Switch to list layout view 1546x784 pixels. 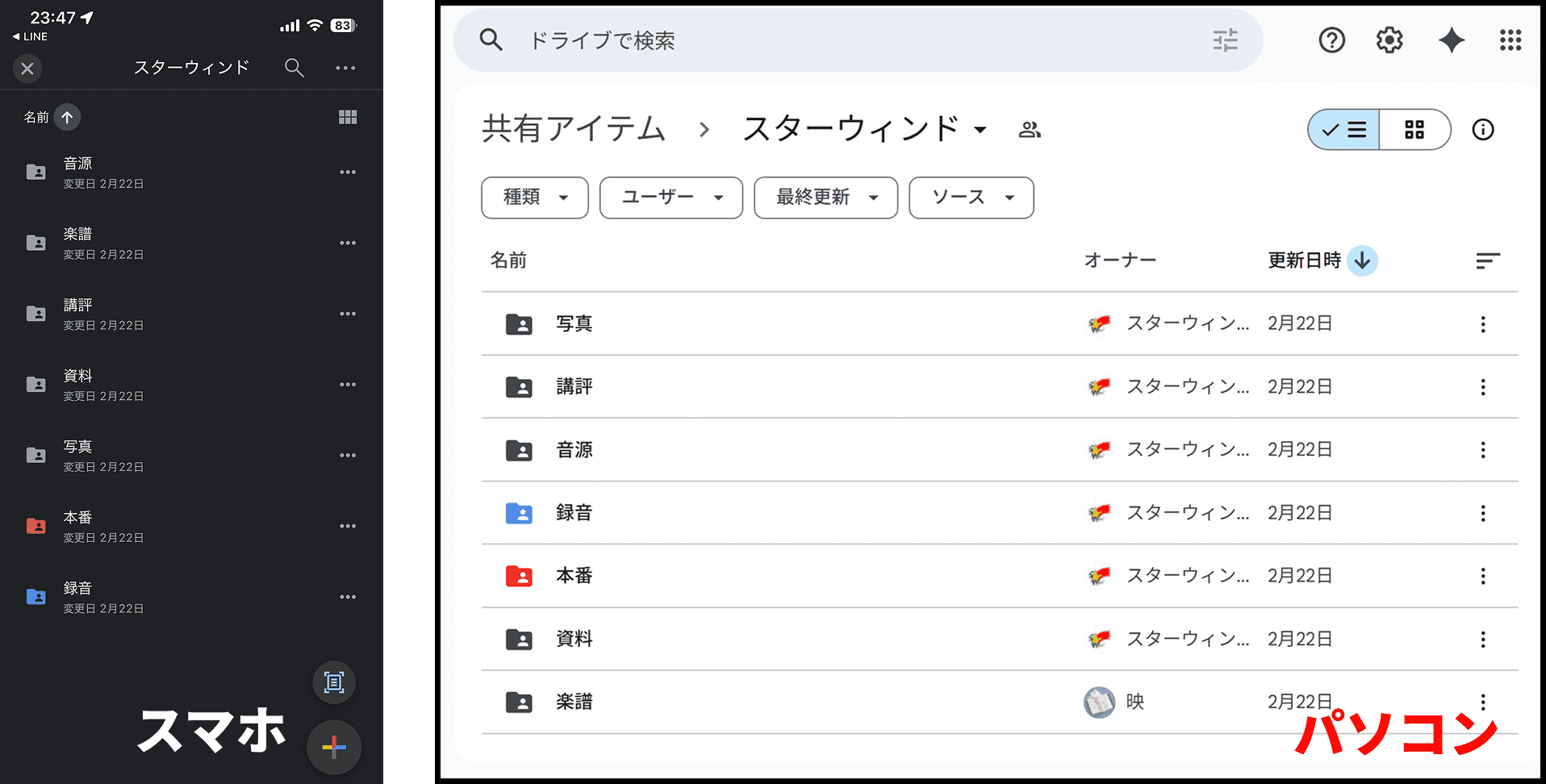coord(1344,130)
